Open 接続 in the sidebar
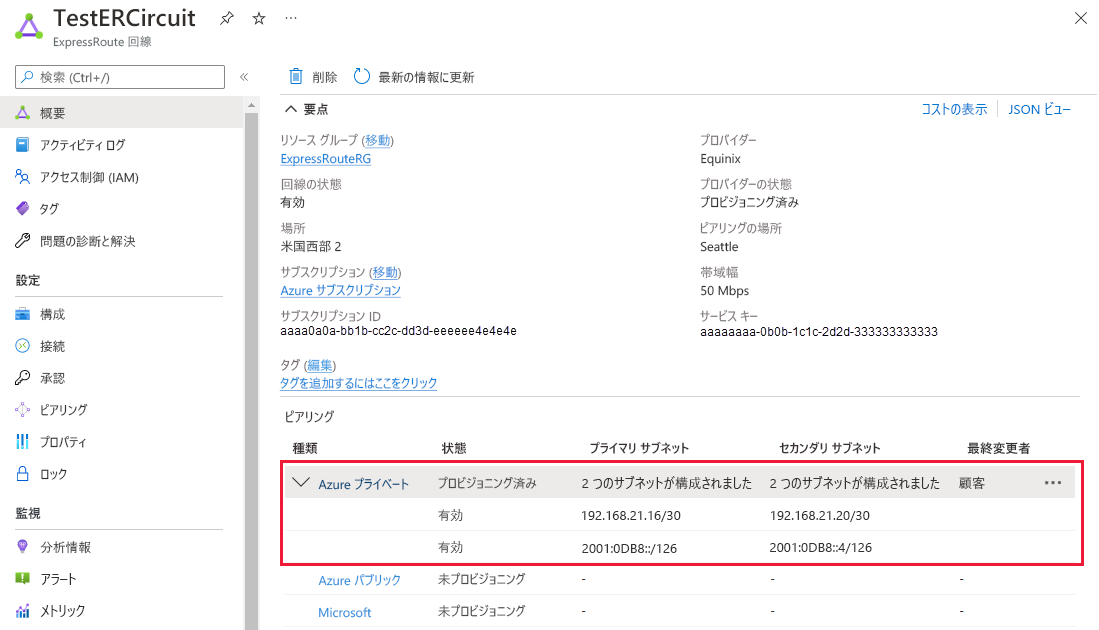 [53, 346]
